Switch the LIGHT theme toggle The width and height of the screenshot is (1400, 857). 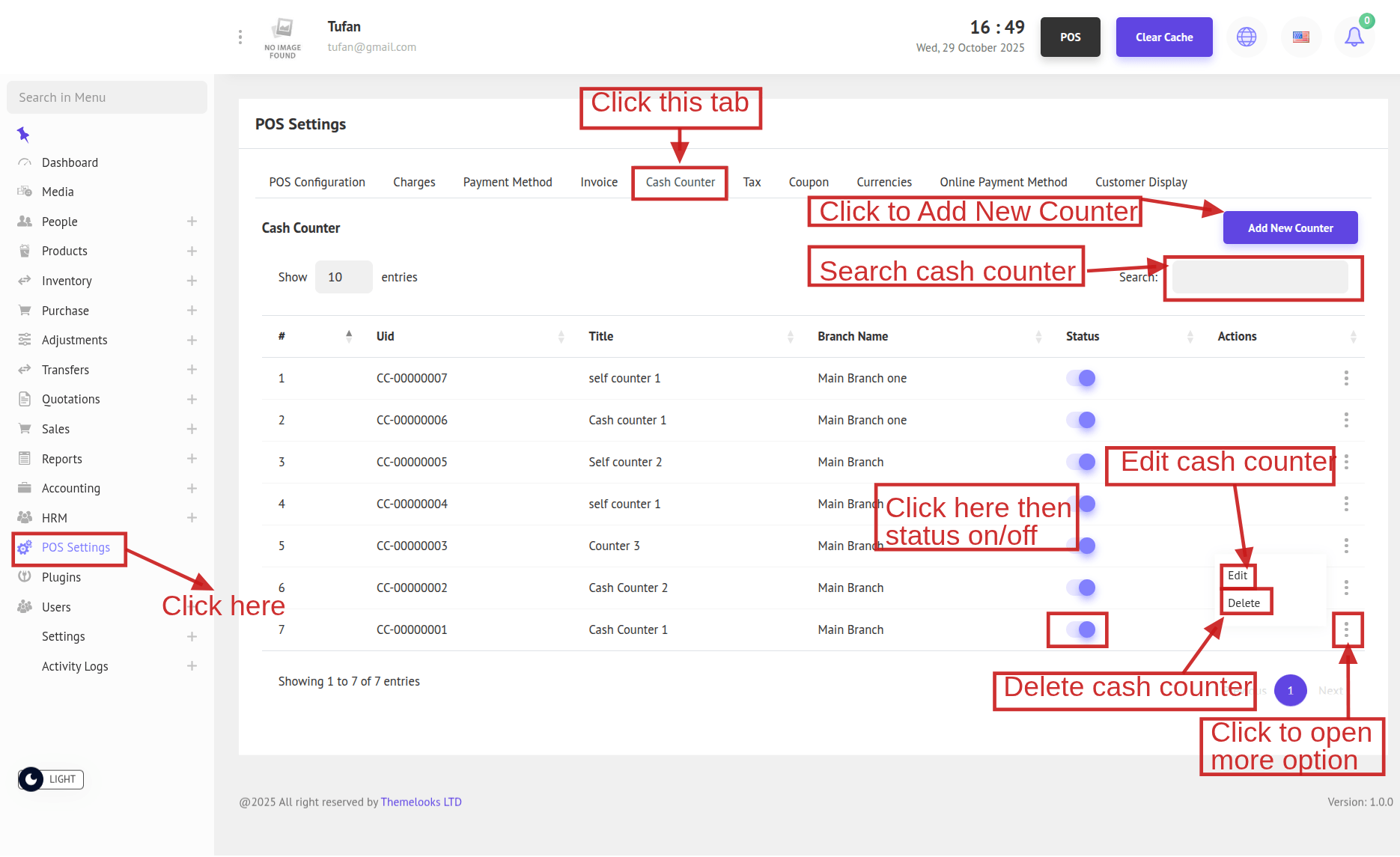click(x=51, y=779)
